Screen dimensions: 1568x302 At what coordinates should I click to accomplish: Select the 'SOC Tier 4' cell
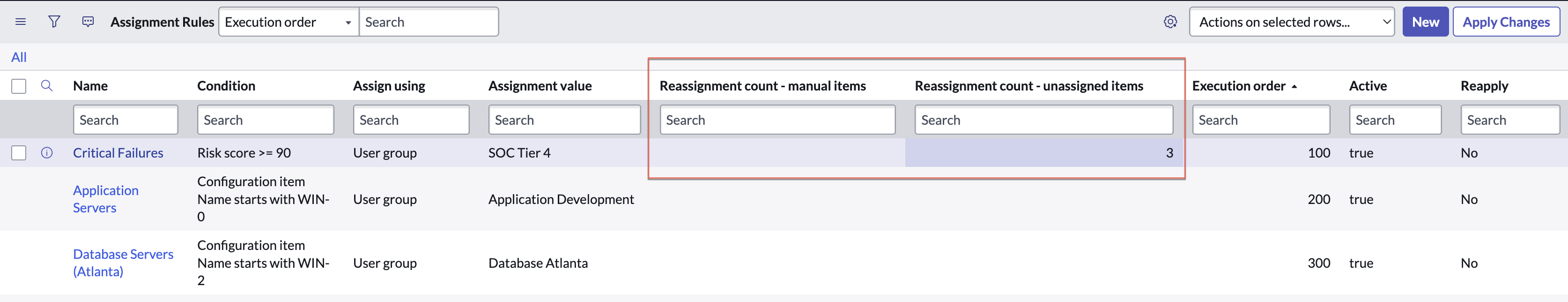(x=519, y=153)
